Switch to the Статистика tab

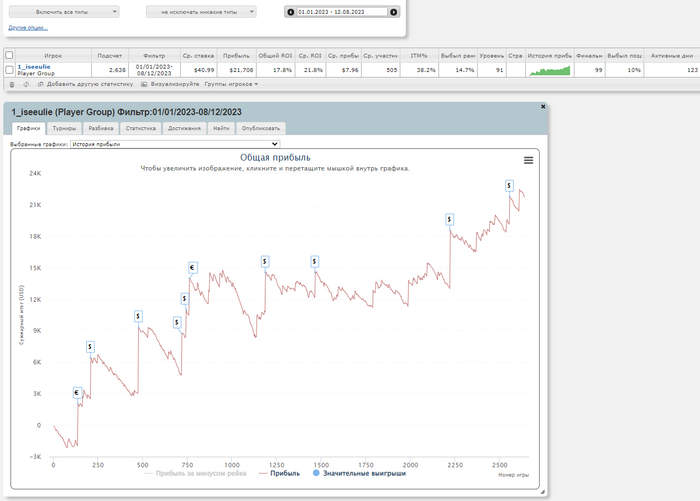[141, 129]
